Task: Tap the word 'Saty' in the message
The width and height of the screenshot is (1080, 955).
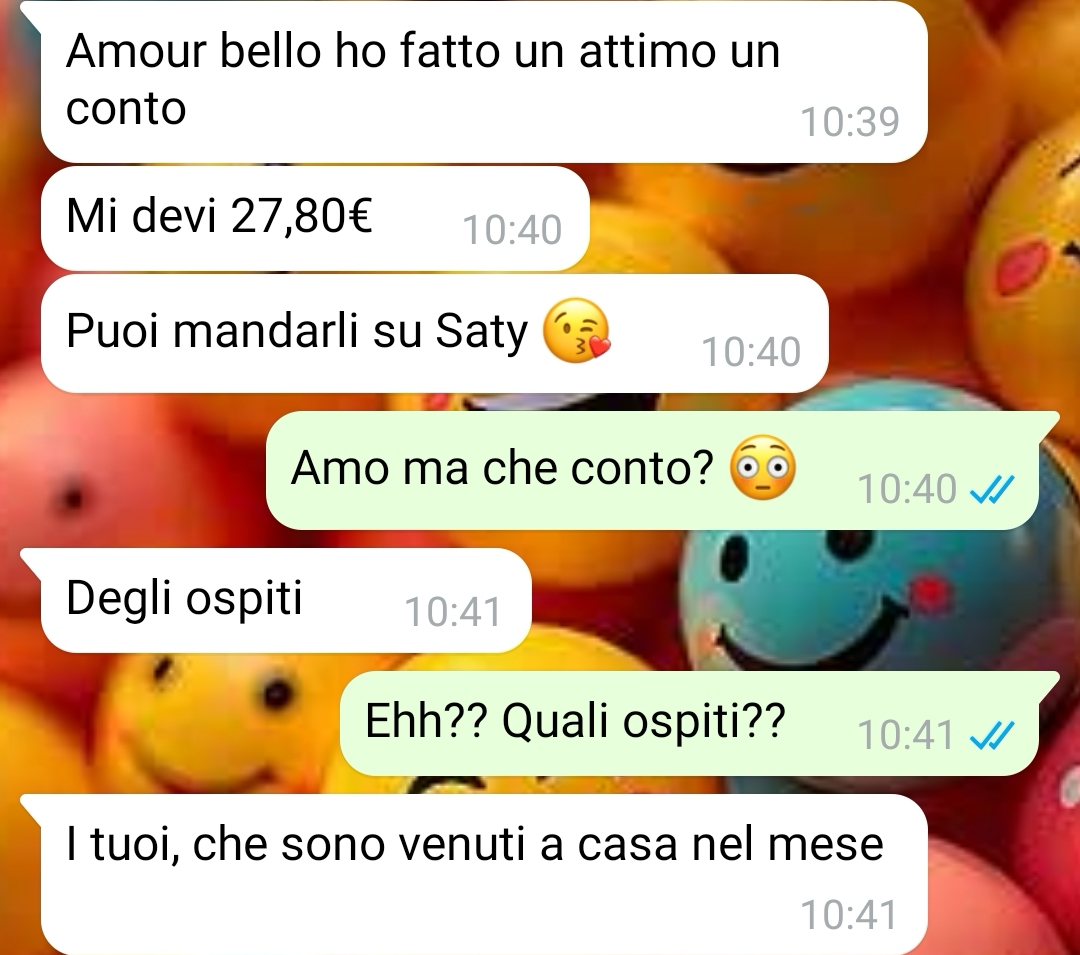Action: click(481, 332)
